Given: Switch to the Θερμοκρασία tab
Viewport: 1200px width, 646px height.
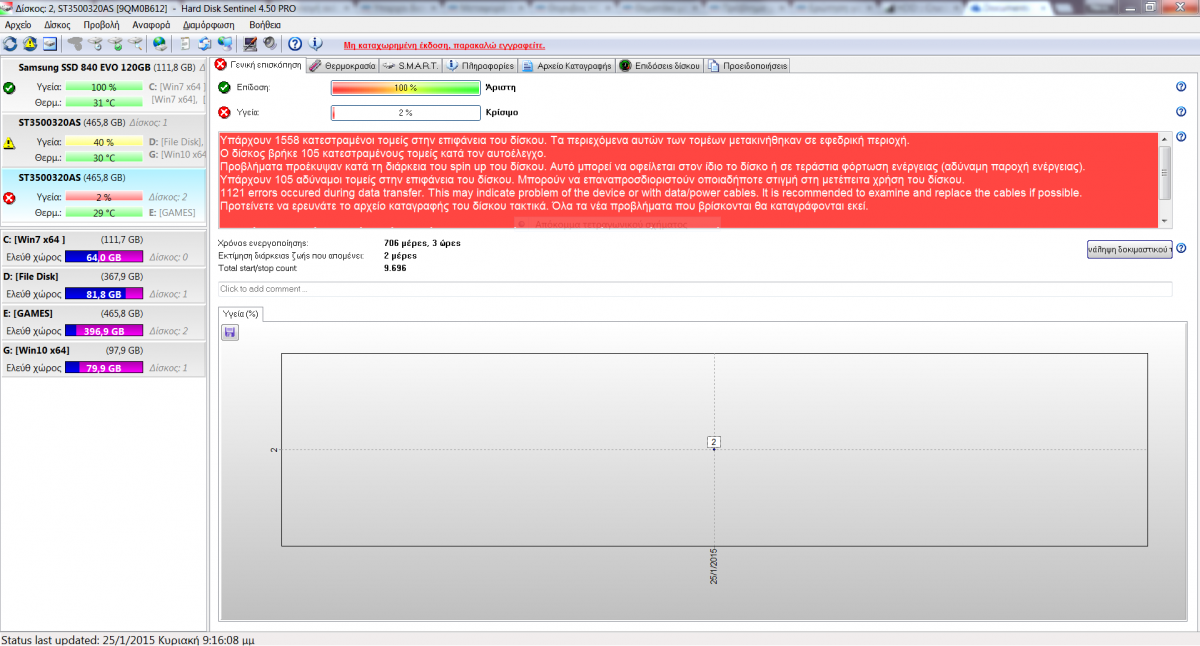Looking at the screenshot, I should tap(342, 65).
